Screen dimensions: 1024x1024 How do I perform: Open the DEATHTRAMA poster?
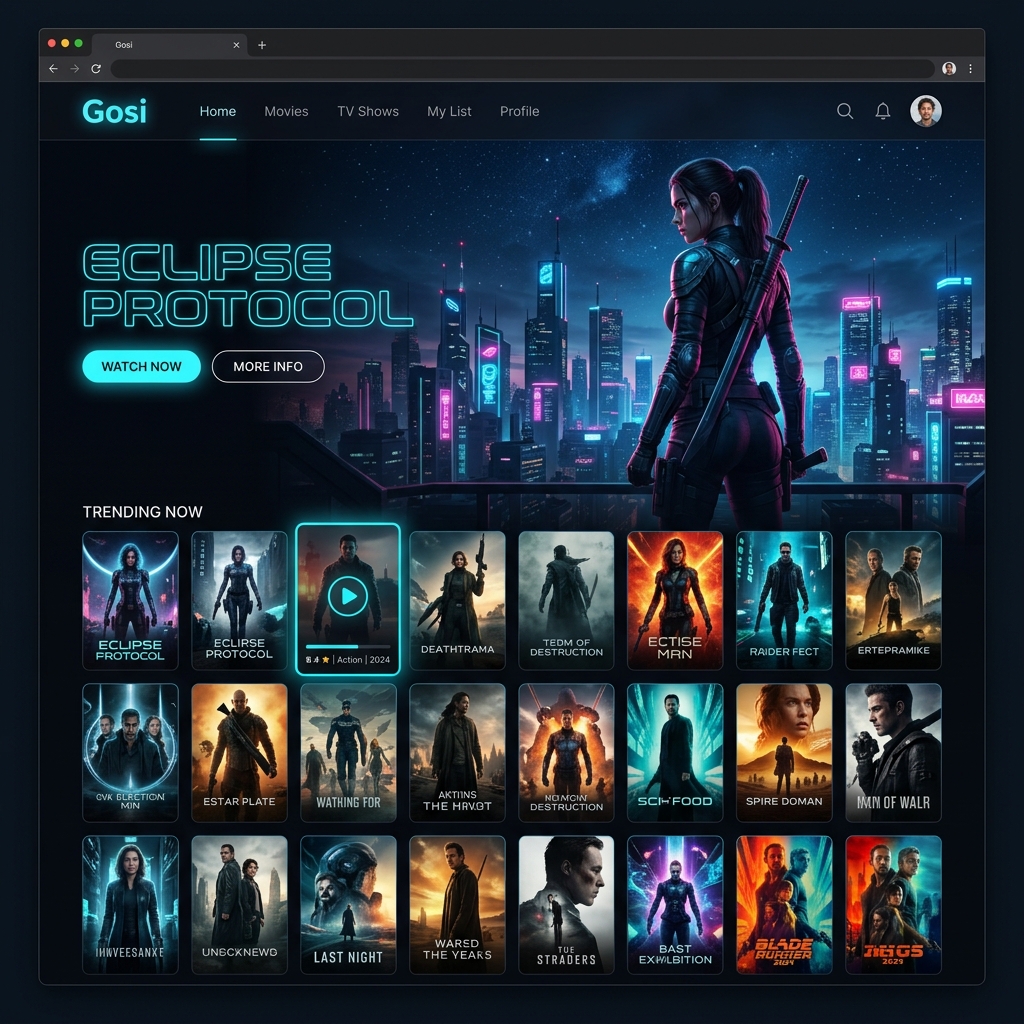click(457, 601)
